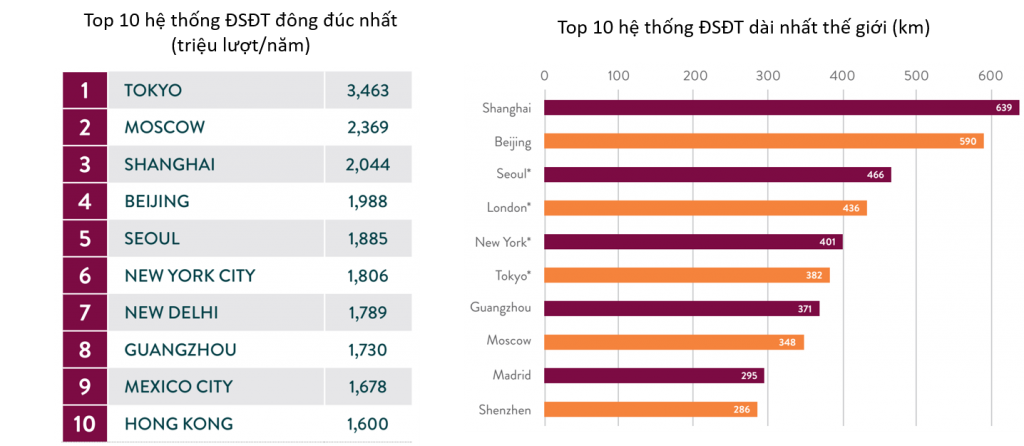Click the Guangzhou bar showing 371
Screen dimensions: 1024x446
tap(681, 309)
